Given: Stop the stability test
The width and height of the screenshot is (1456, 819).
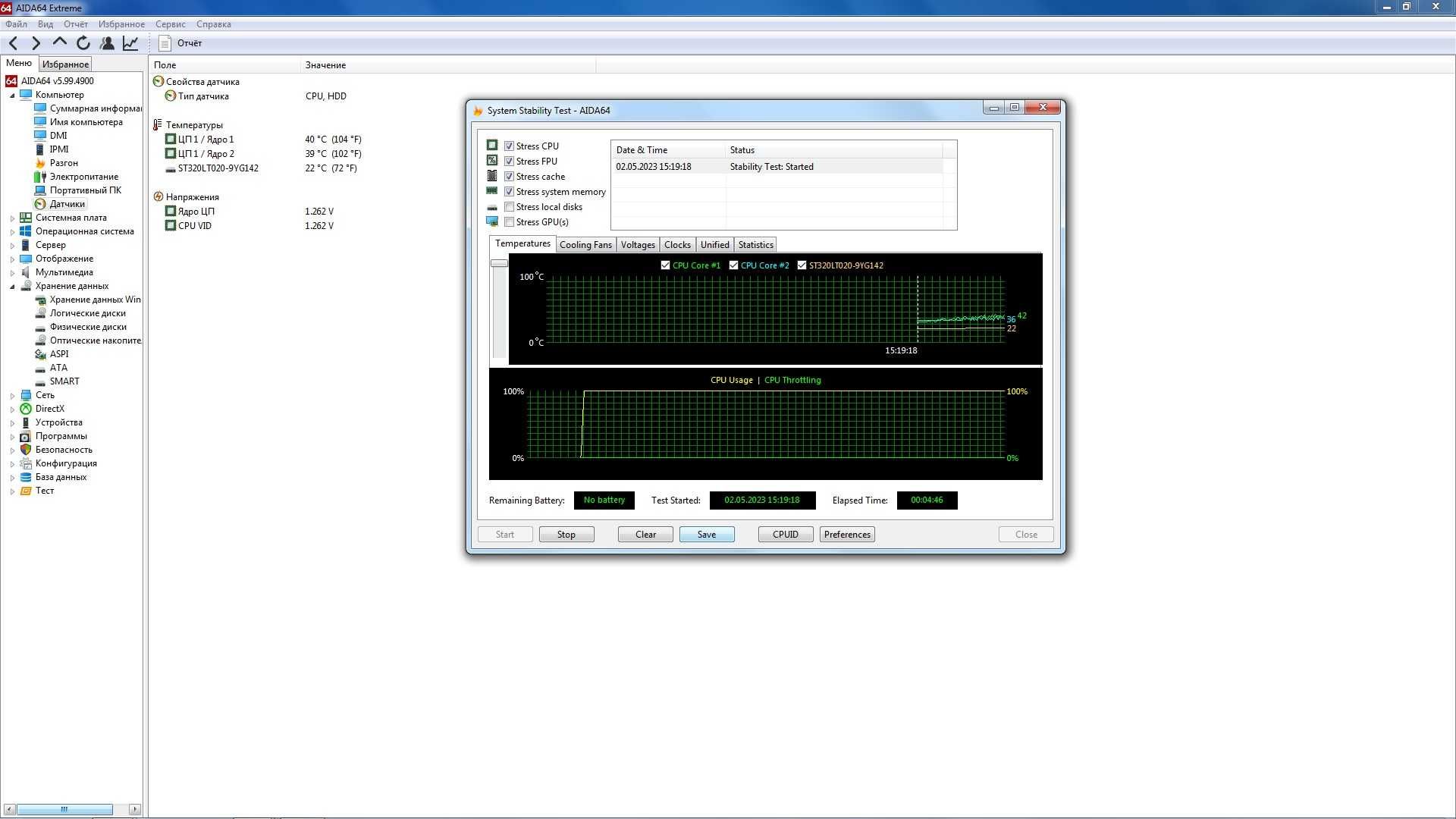Looking at the screenshot, I should tap(566, 535).
